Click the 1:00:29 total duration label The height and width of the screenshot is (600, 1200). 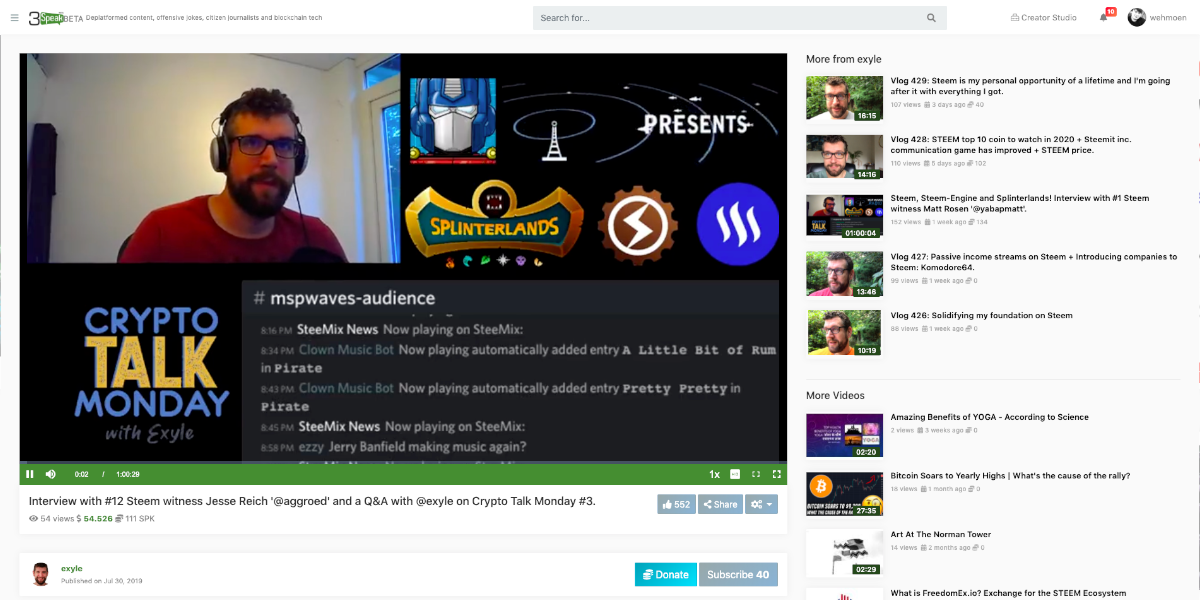click(x=128, y=474)
